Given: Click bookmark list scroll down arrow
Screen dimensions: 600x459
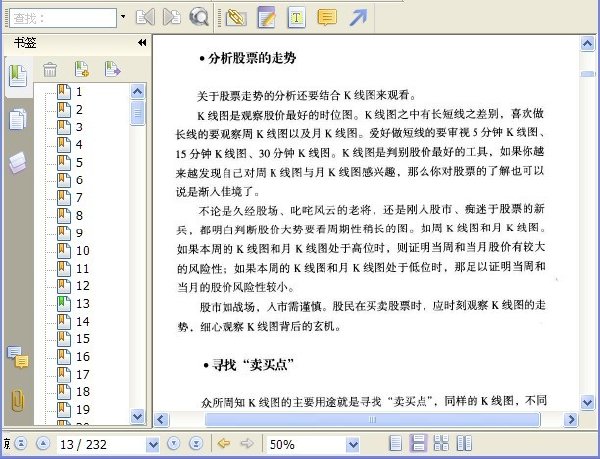Looking at the screenshot, I should tap(137, 416).
